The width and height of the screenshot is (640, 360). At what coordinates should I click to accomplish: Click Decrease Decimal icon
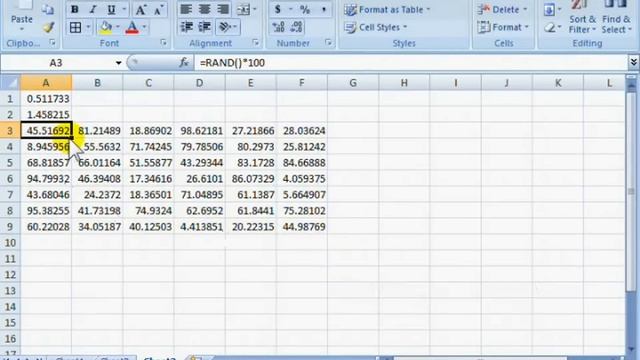coord(297,27)
